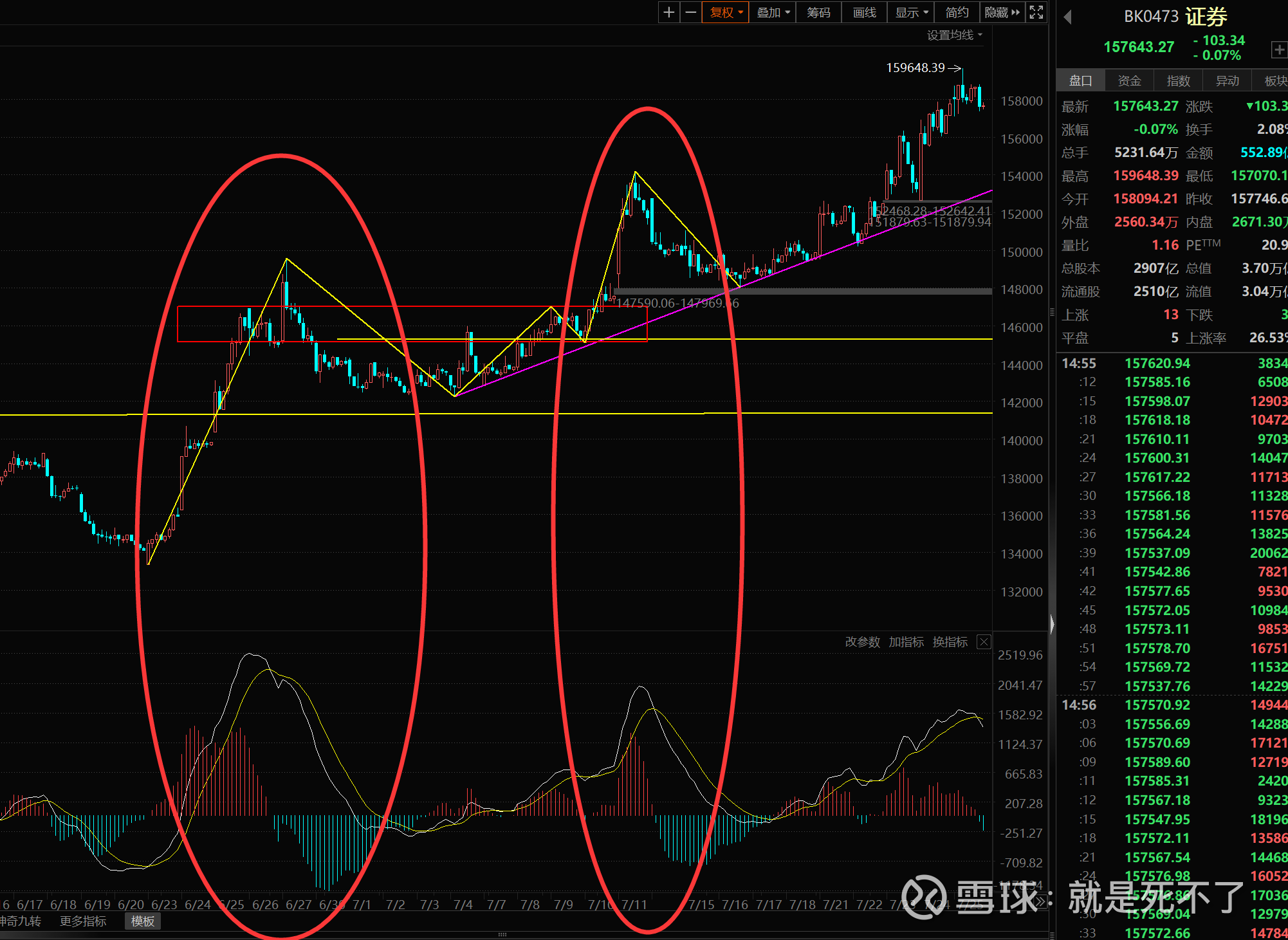Click 隐藏 to hide side panel
This screenshot has height=940, width=1288.
pos(1002,12)
